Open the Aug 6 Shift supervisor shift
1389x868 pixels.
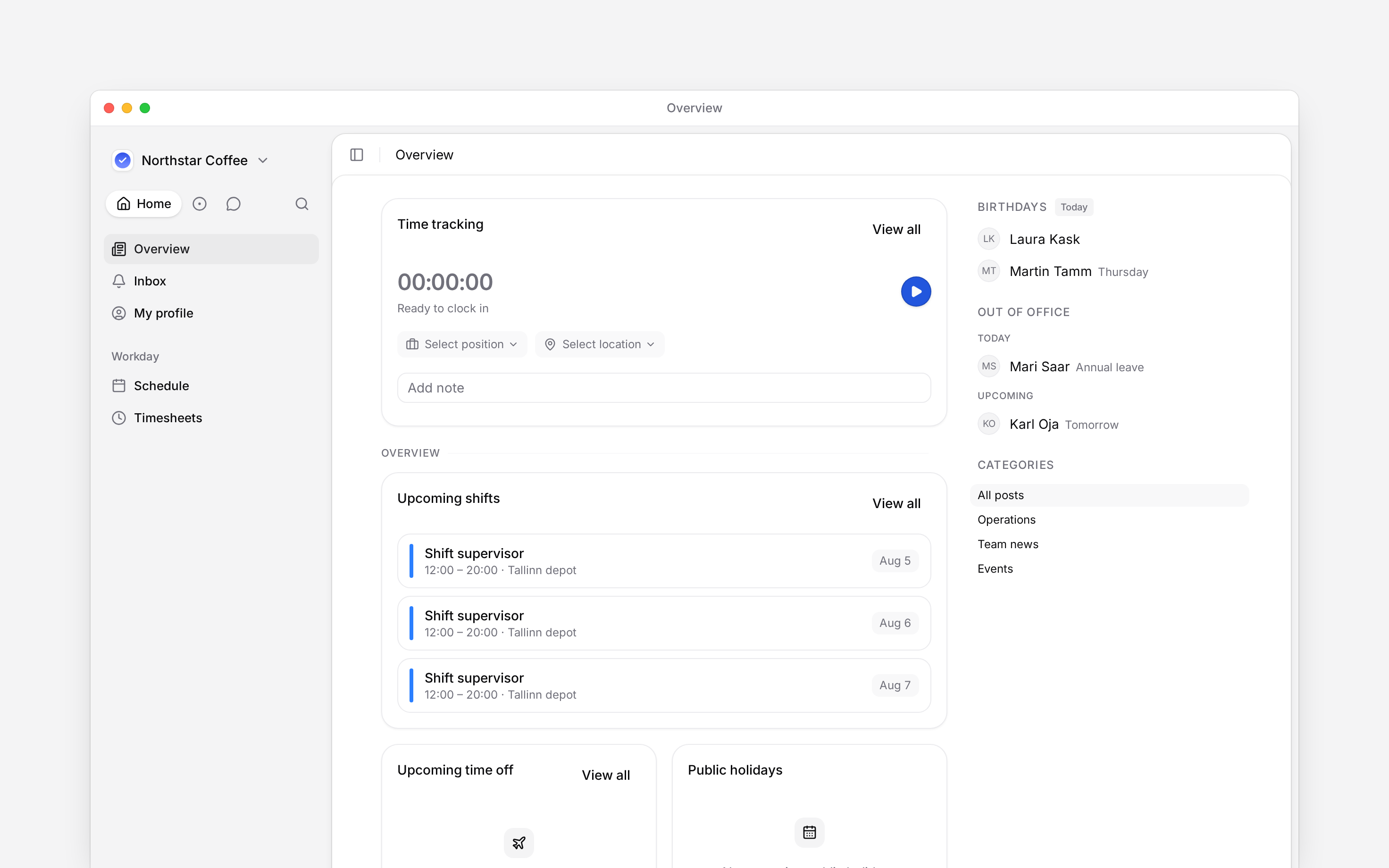pyautogui.click(x=663, y=623)
